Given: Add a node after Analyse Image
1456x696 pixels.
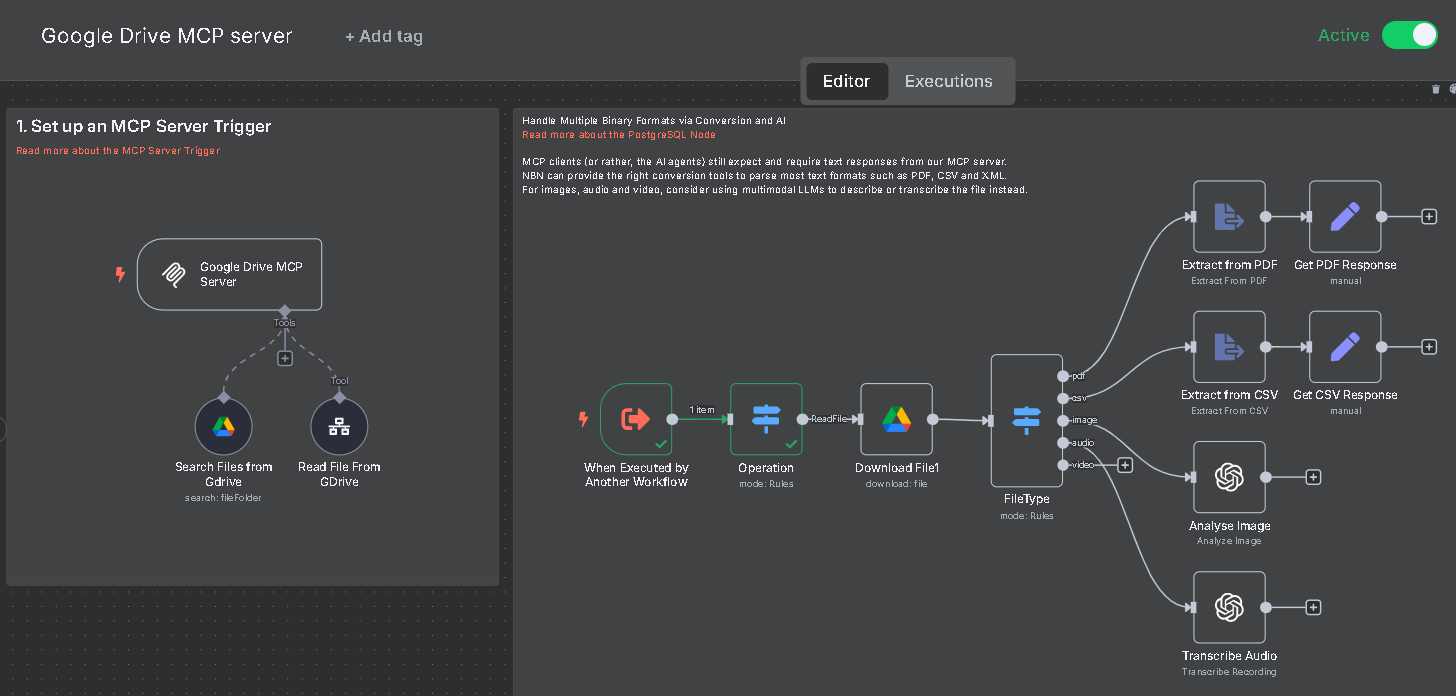Looking at the screenshot, I should (1313, 477).
